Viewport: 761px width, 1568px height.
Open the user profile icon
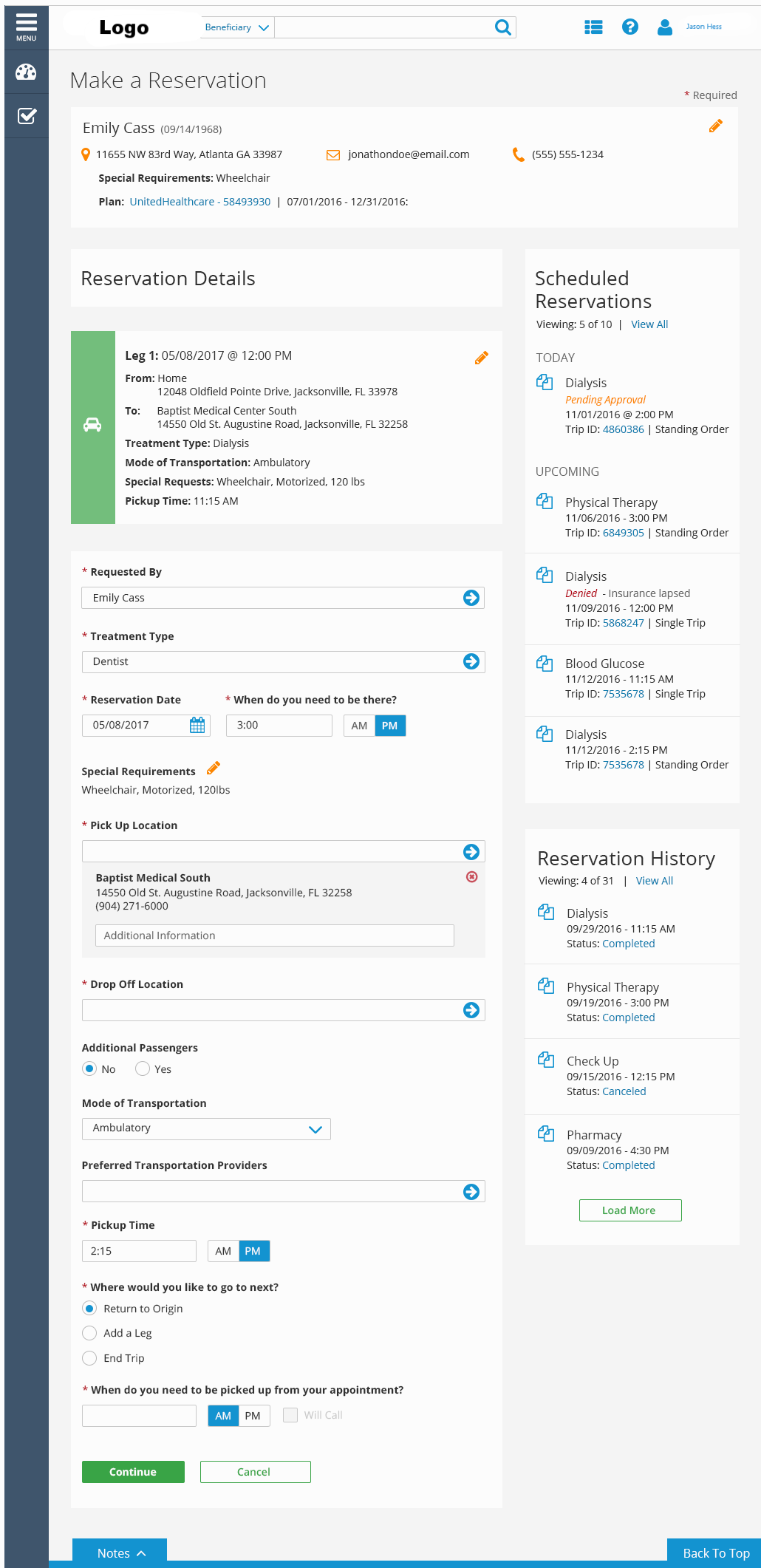coord(665,27)
